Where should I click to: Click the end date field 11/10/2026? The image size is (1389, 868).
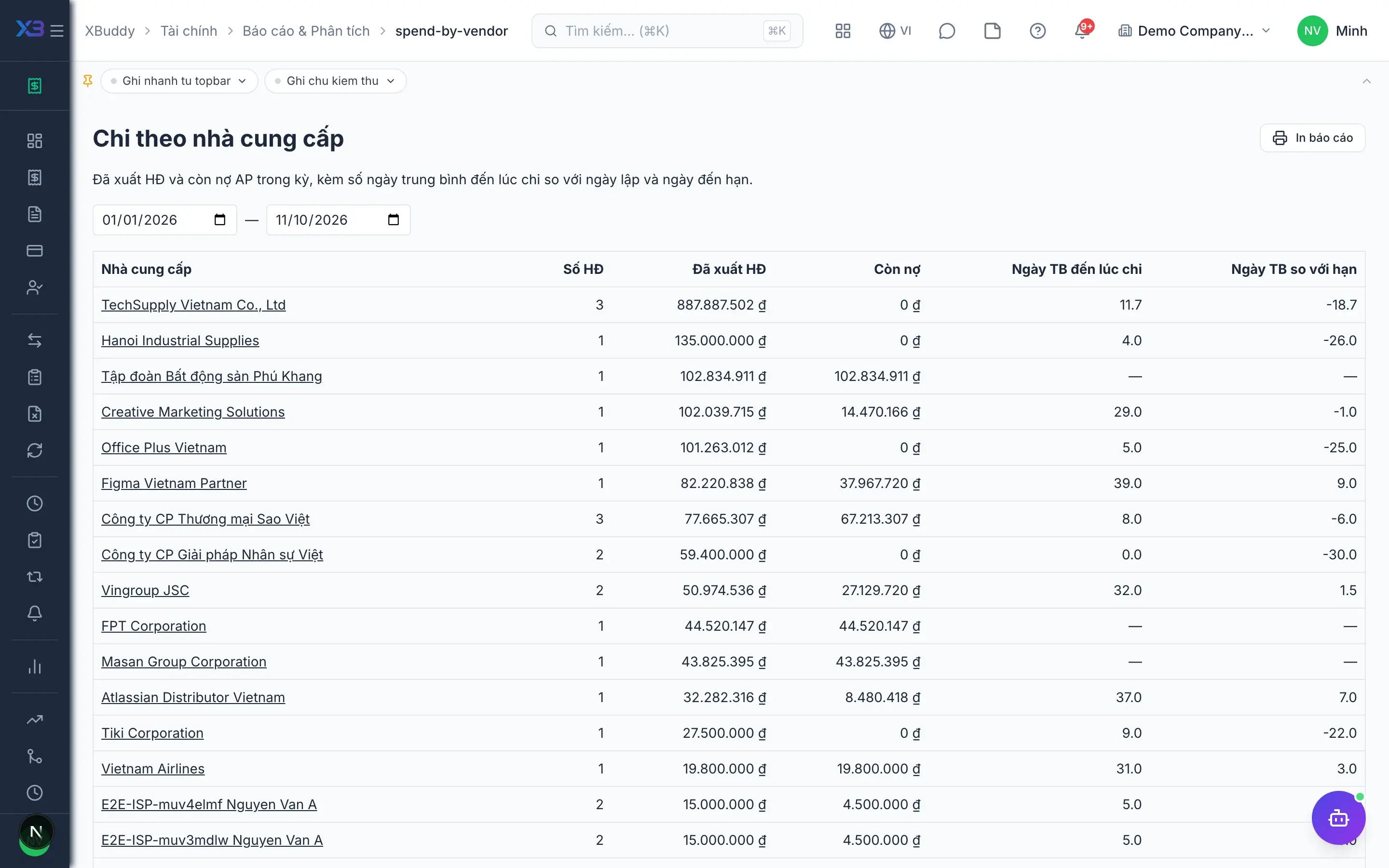(x=338, y=220)
